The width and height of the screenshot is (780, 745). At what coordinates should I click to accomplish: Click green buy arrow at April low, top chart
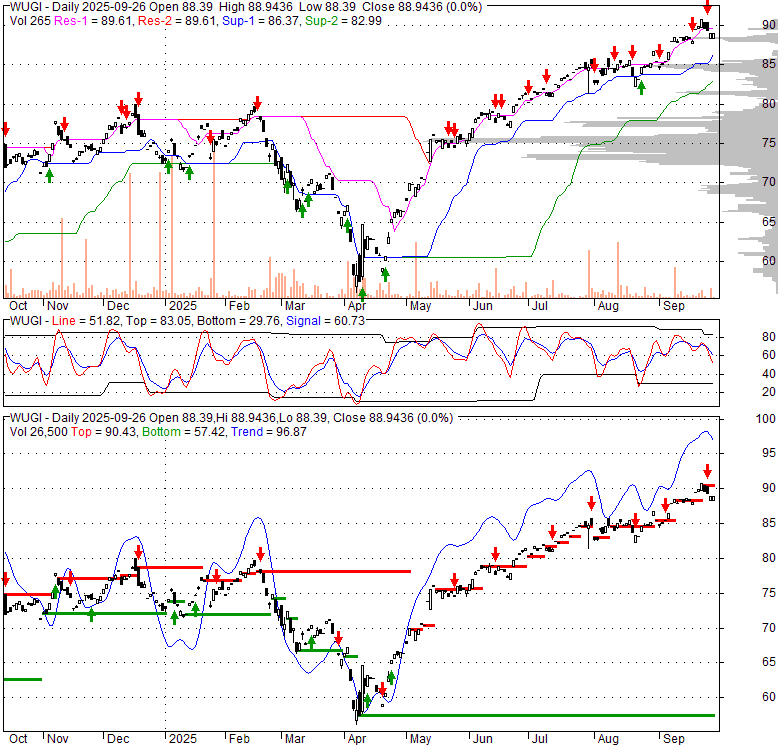coord(362,294)
